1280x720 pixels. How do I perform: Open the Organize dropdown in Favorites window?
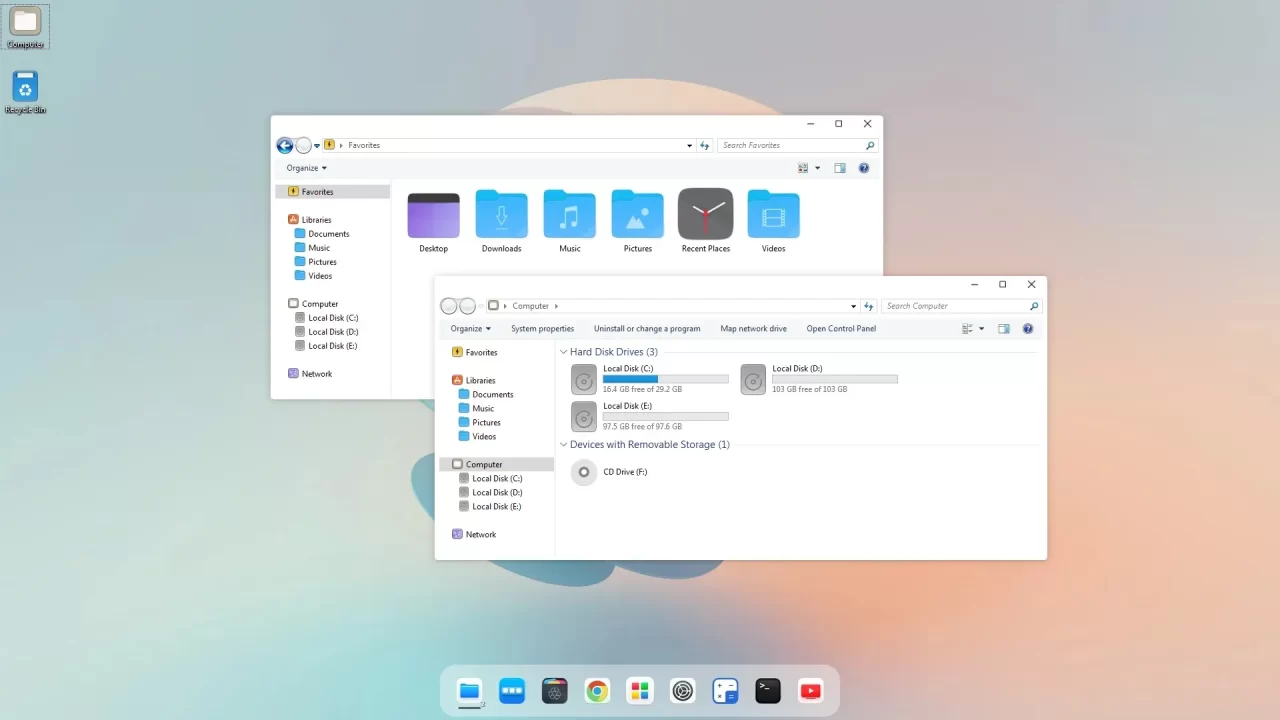pos(306,168)
